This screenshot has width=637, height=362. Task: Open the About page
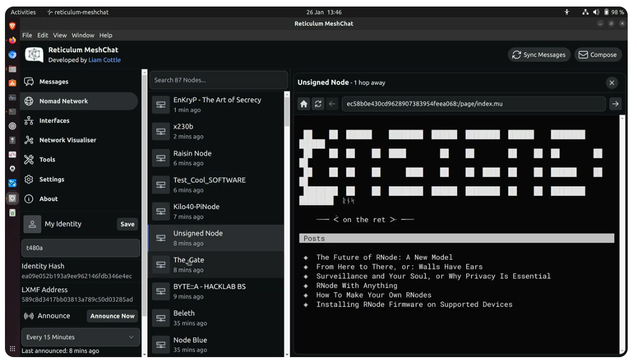point(79,199)
